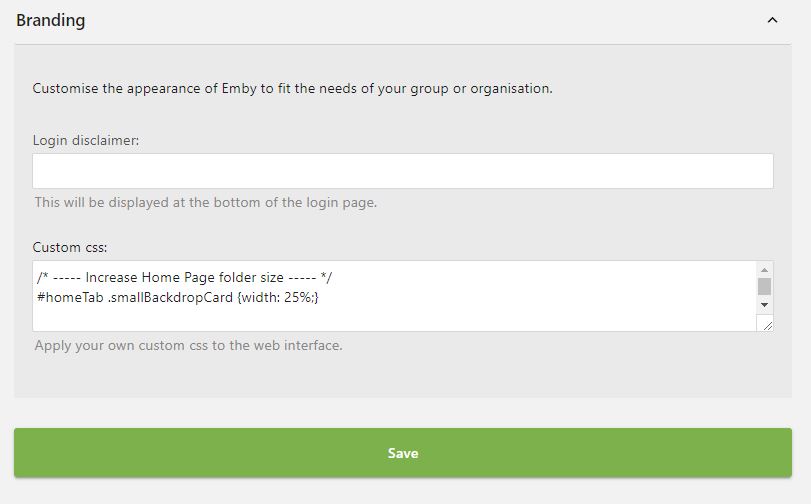Click the textarea resize handle corner
Screen dimensions: 811x504
click(765, 323)
